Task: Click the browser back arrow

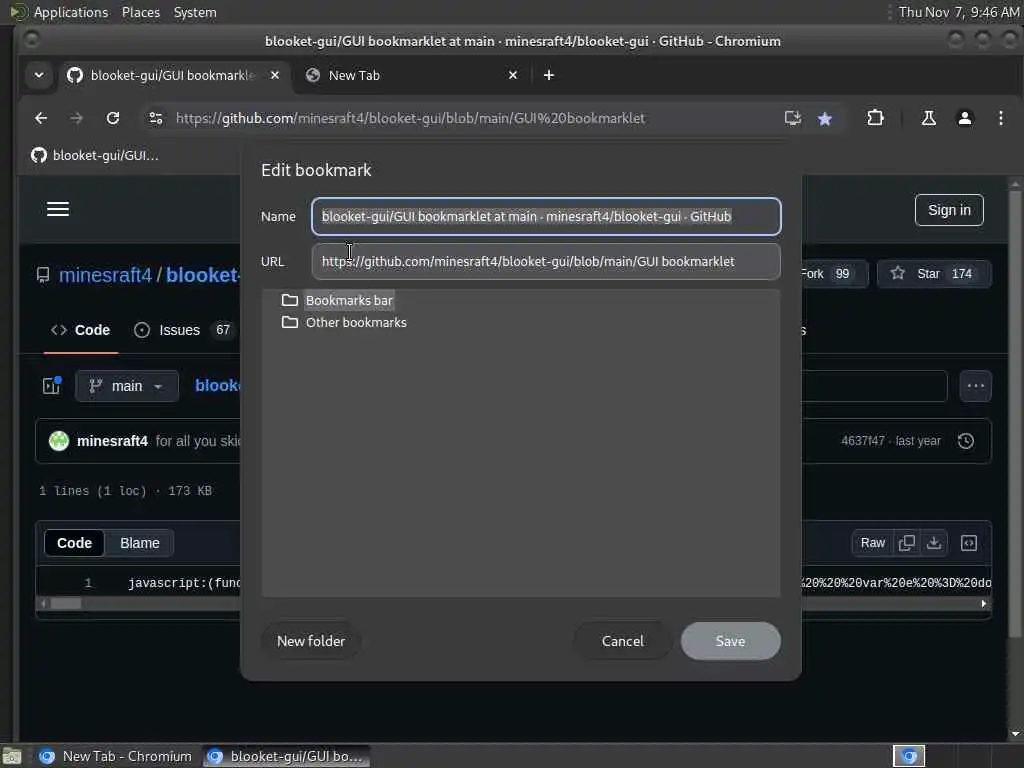Action: point(41,118)
